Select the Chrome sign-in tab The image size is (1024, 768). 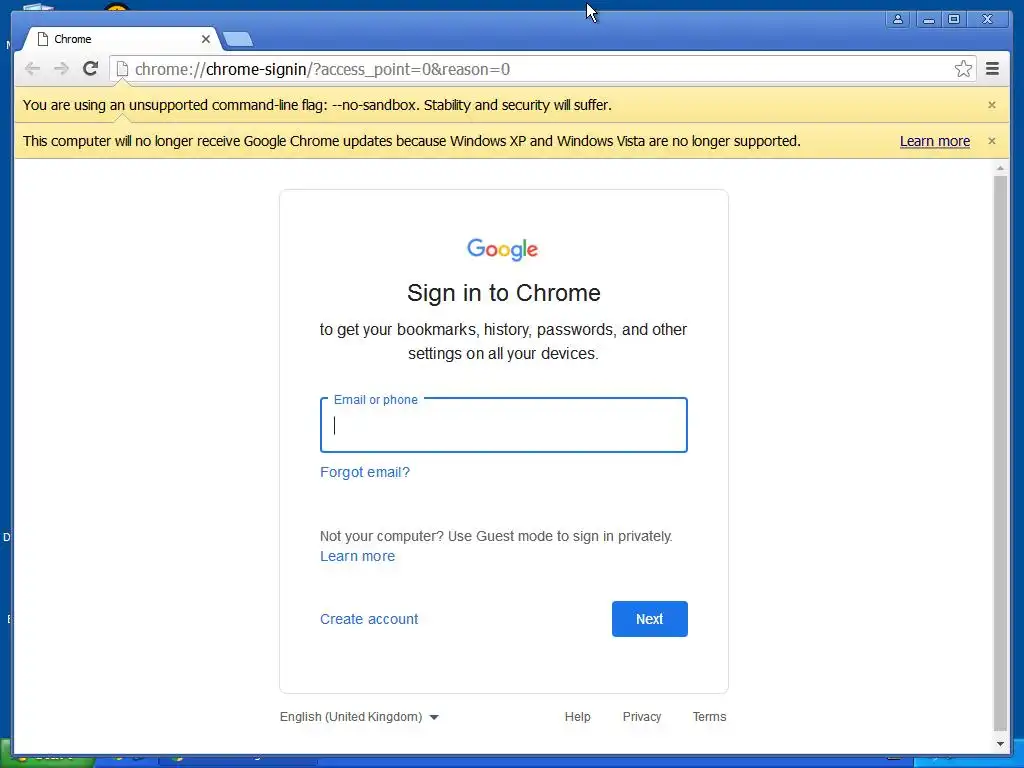coord(121,39)
